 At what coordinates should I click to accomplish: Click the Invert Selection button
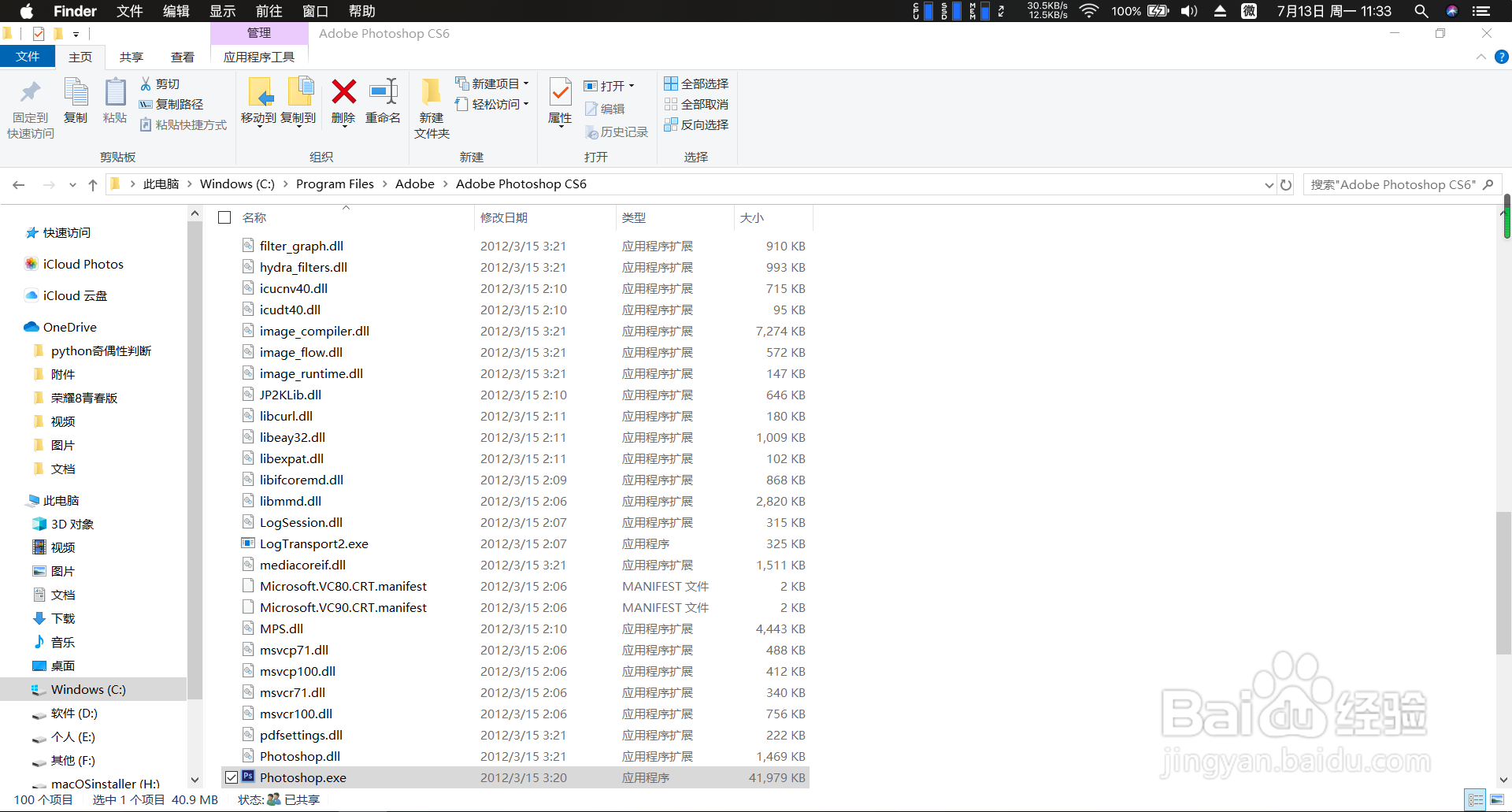(x=696, y=125)
